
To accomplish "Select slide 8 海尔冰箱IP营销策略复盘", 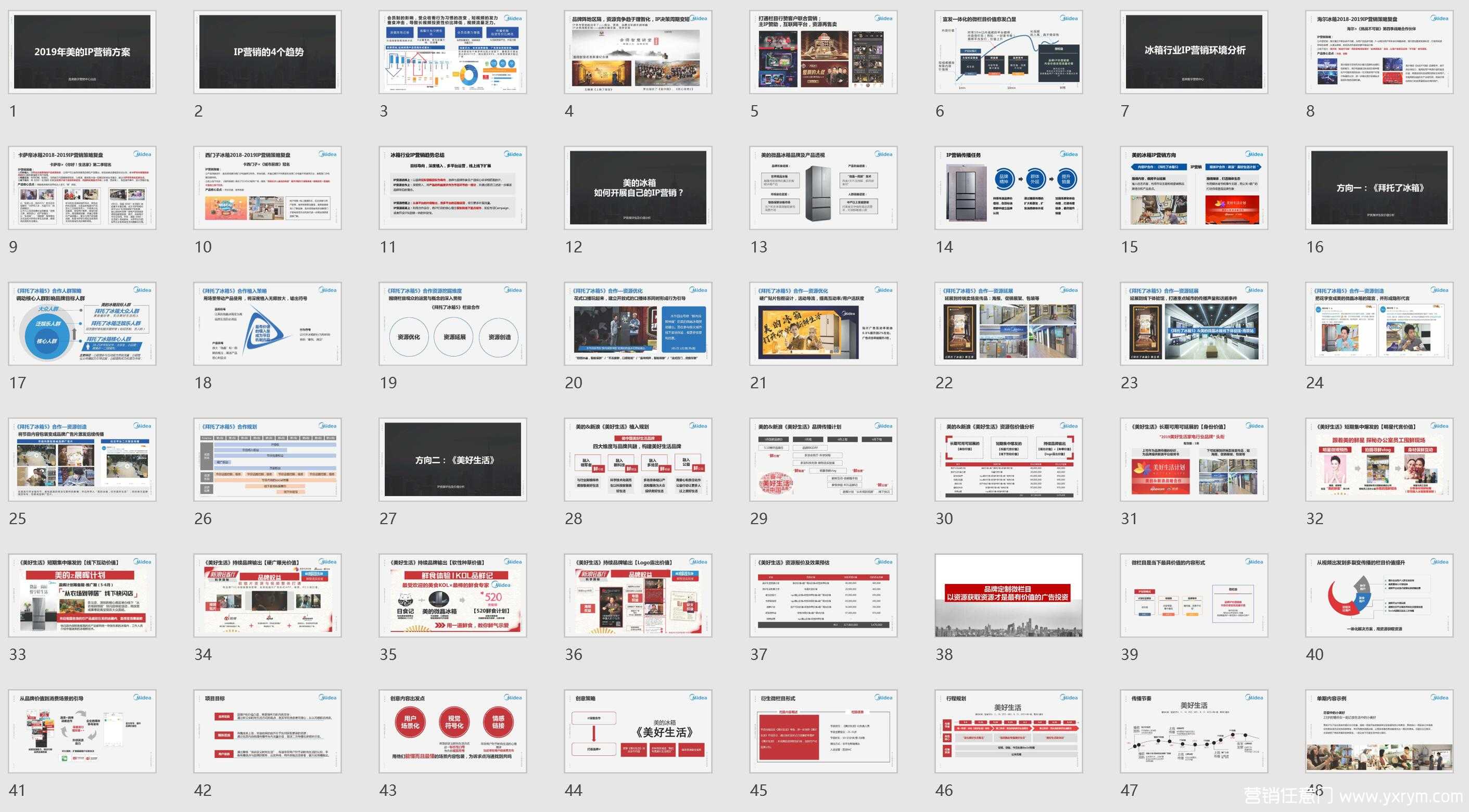I will 1379,52.
